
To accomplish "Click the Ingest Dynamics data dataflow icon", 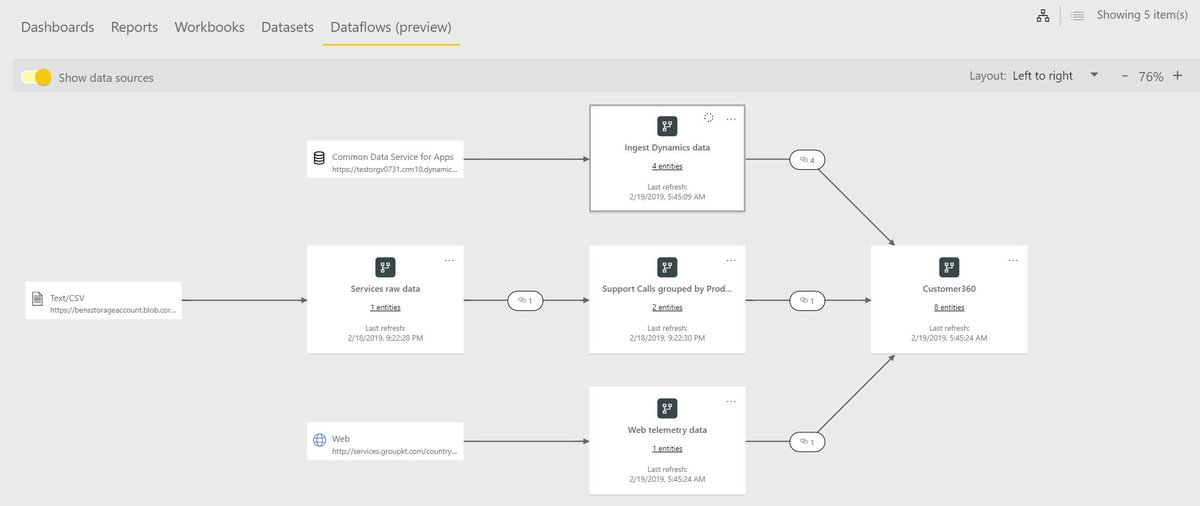I will click(667, 126).
